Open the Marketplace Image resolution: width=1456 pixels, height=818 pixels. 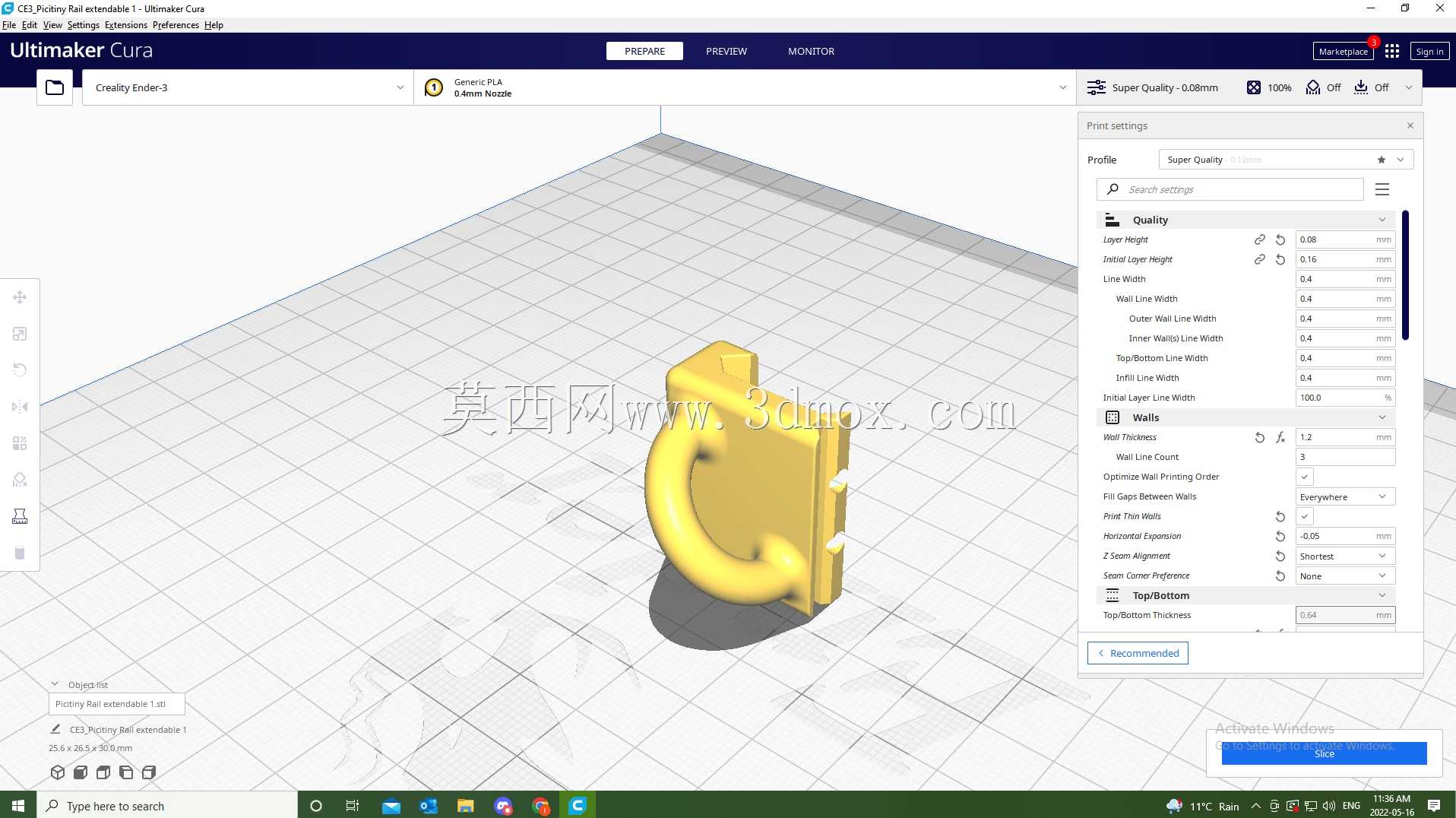[1343, 51]
